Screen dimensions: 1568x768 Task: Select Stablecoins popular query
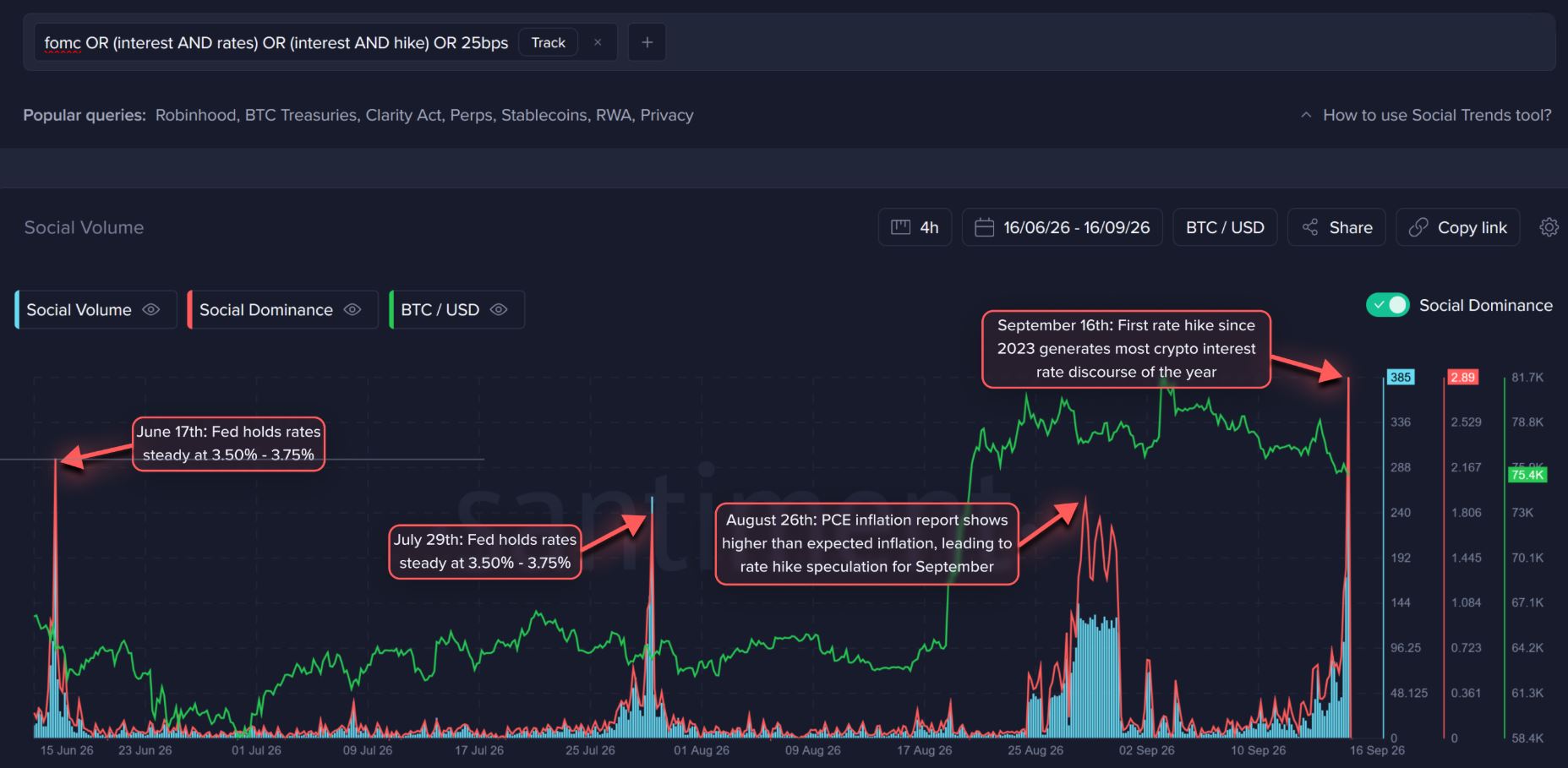click(544, 115)
